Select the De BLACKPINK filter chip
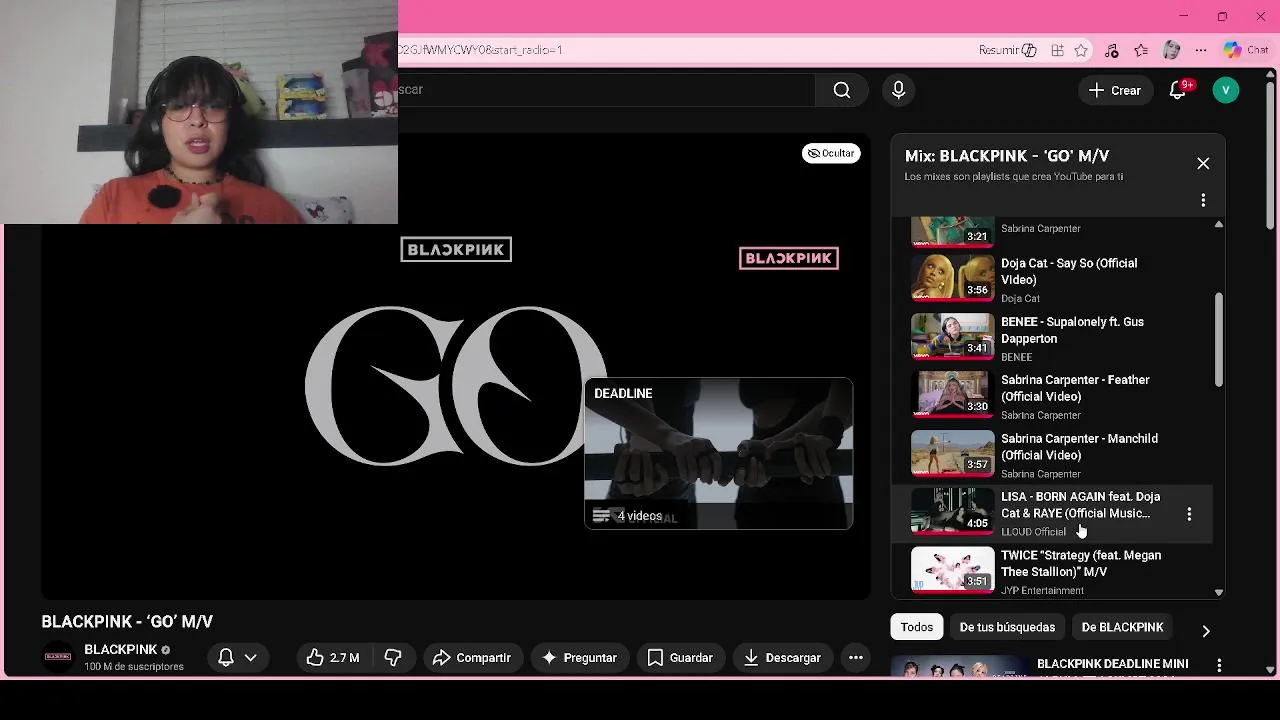 point(1122,627)
